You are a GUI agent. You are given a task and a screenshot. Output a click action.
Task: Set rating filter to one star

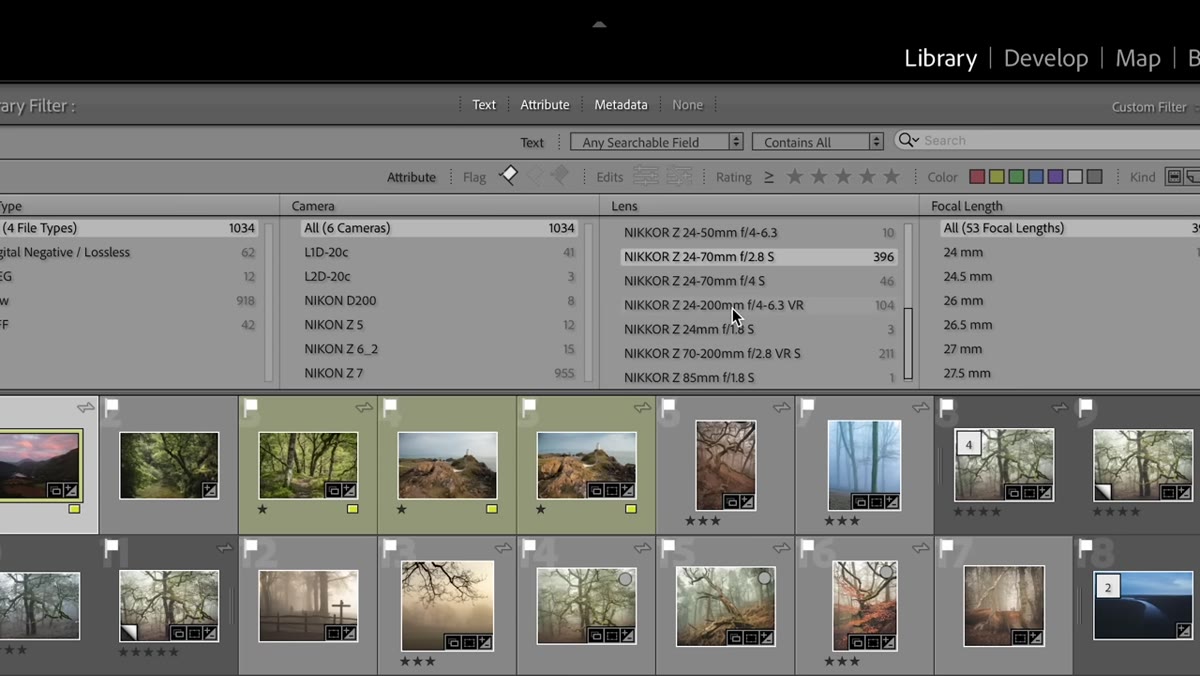click(x=795, y=177)
